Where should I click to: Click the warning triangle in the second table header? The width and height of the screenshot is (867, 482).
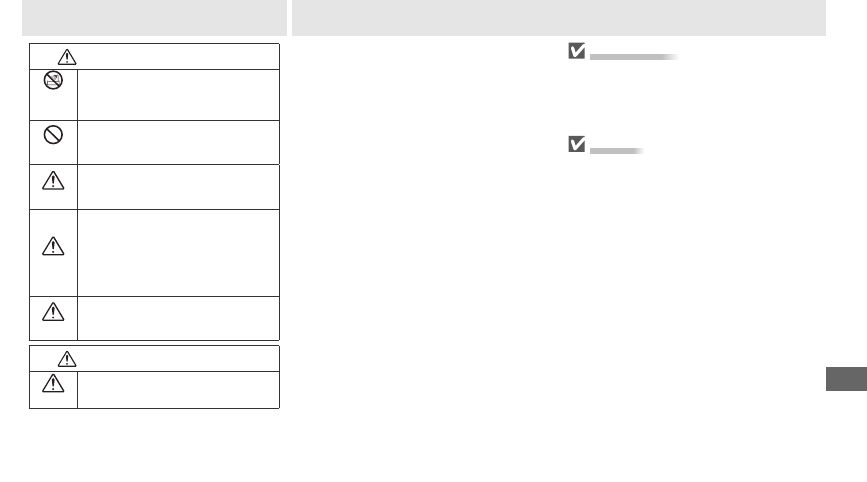coord(67,359)
